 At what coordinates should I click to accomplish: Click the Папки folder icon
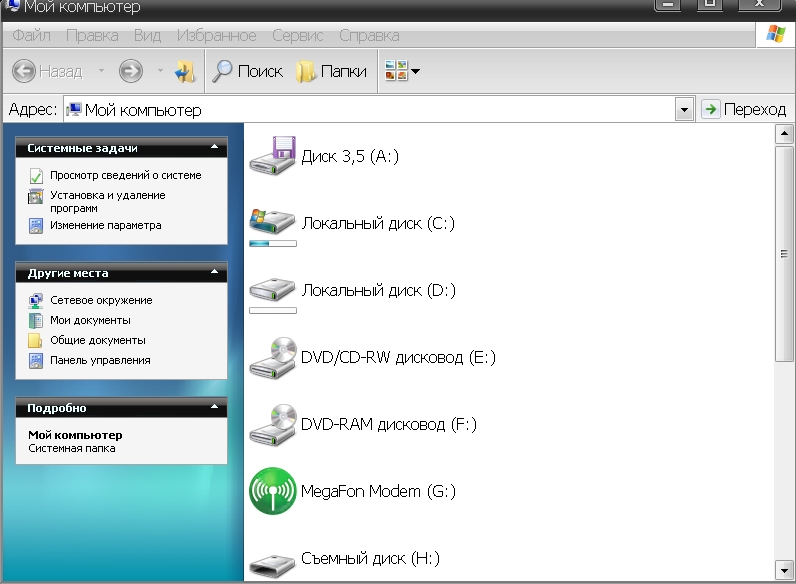[x=306, y=71]
